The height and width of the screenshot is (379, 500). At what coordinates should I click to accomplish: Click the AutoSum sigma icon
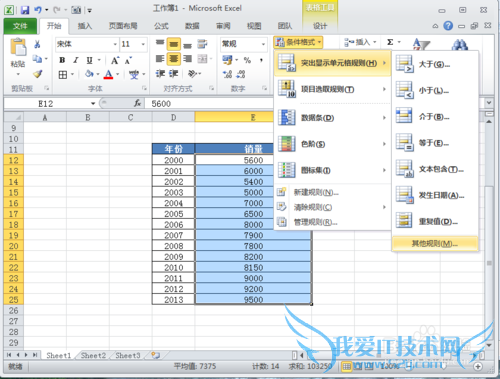click(390, 42)
